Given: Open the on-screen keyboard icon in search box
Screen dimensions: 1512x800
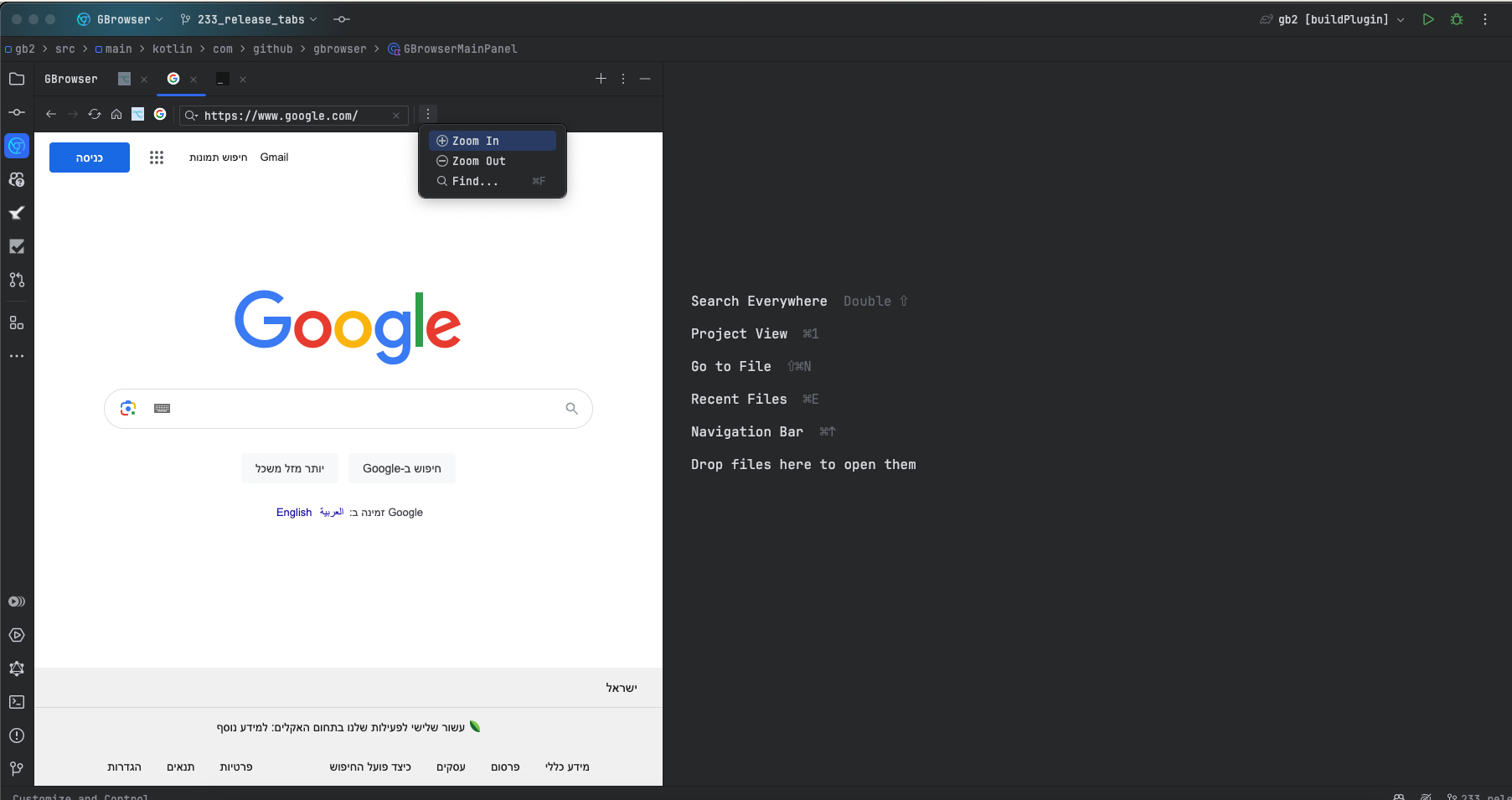Looking at the screenshot, I should (x=163, y=409).
